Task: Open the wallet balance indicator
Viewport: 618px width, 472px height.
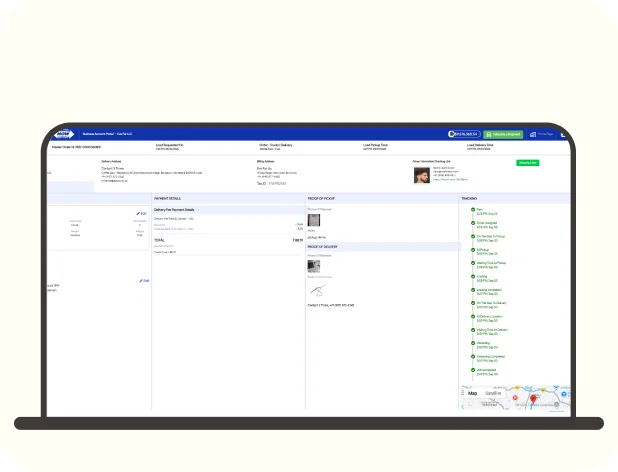Action: pyautogui.click(x=464, y=133)
